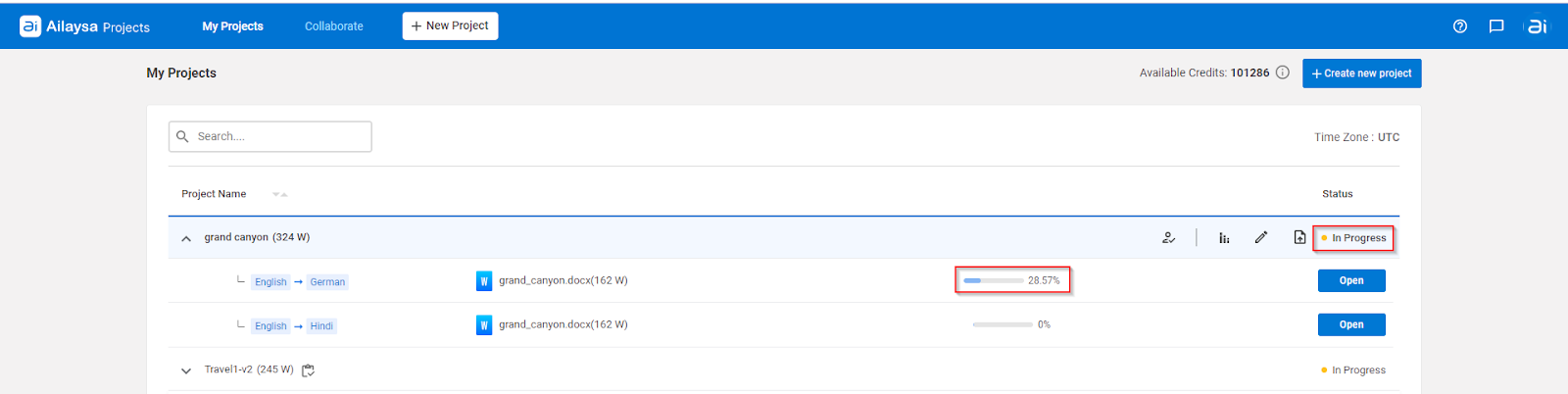Click English tag in the Hindi row
Image resolution: width=1568 pixels, height=394 pixels.
pos(270,326)
